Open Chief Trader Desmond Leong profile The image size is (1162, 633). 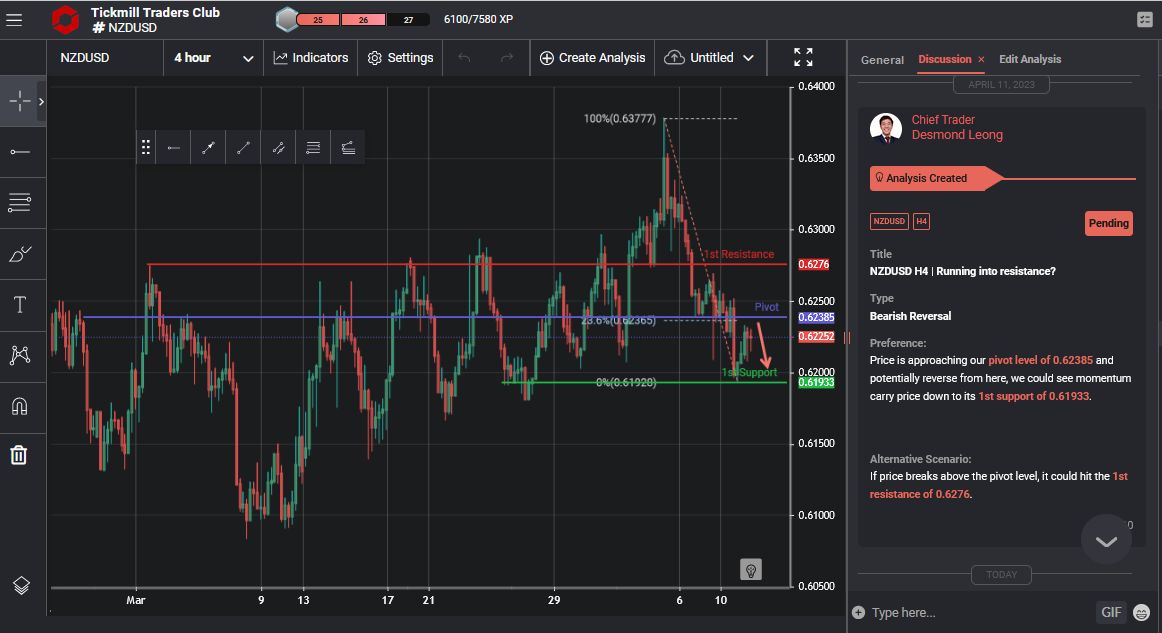(957, 127)
